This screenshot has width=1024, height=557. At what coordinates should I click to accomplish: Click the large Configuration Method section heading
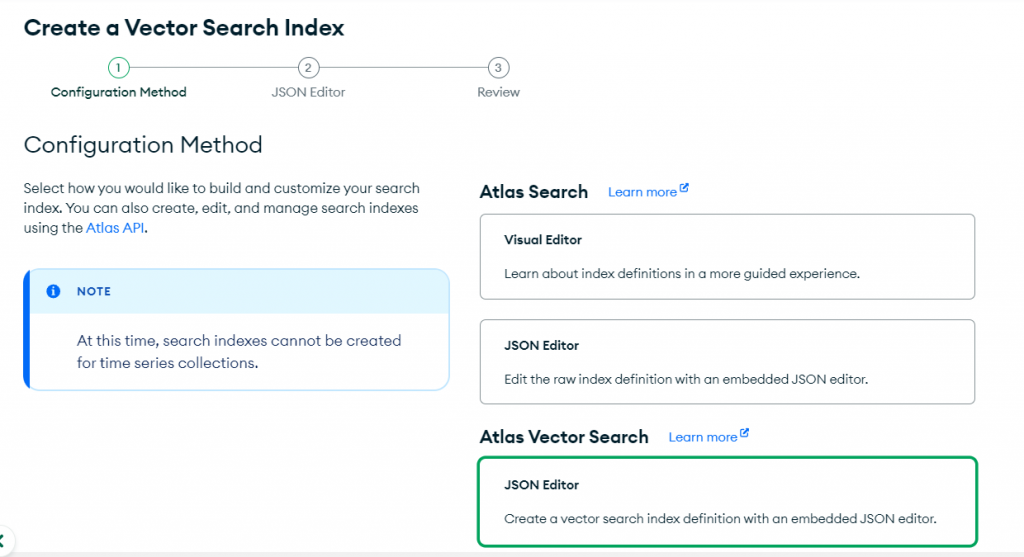tap(143, 145)
